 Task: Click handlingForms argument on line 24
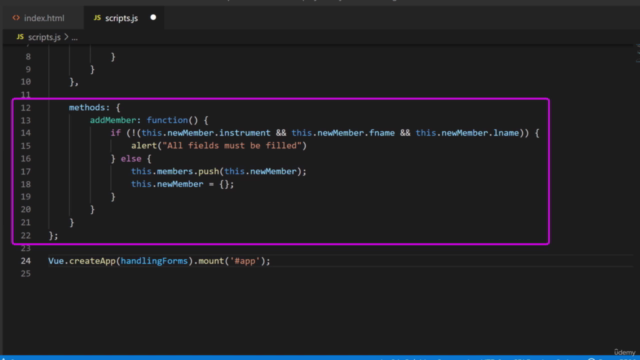click(154, 261)
